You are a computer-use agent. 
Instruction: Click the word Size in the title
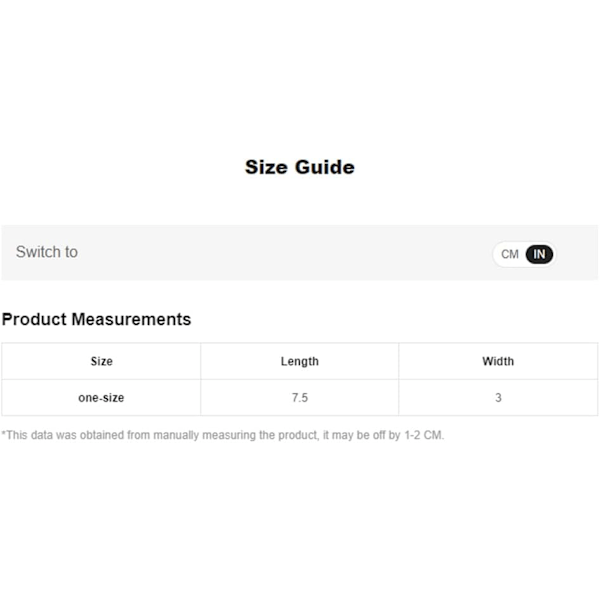266,167
